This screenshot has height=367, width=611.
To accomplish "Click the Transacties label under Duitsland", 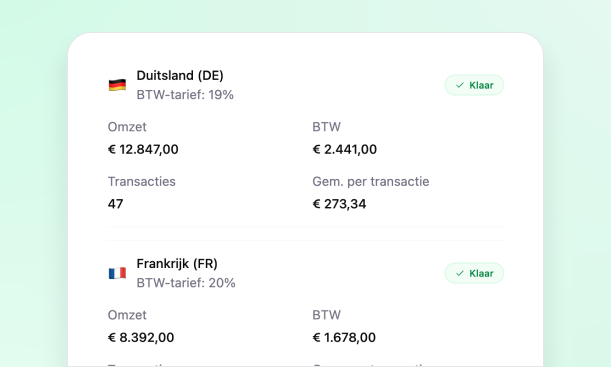I will click(x=141, y=182).
